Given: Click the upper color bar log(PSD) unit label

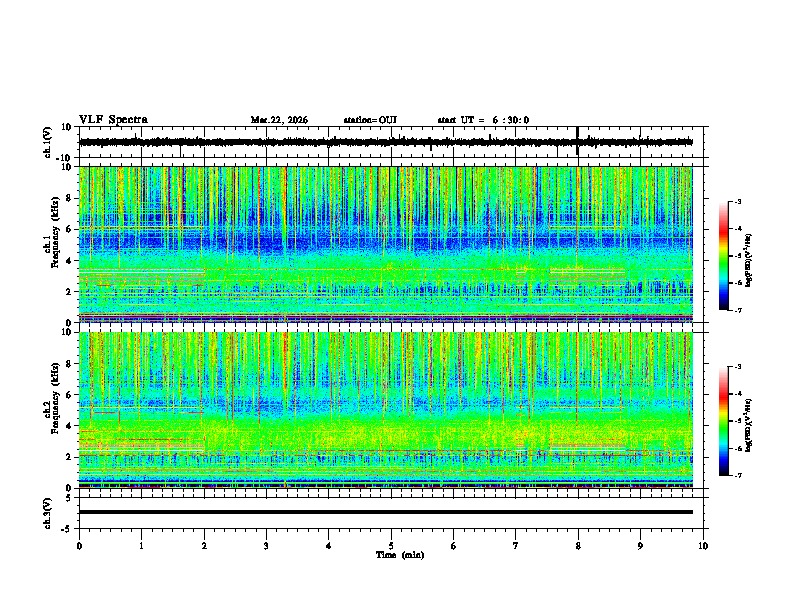Looking at the screenshot, I should click(749, 261).
